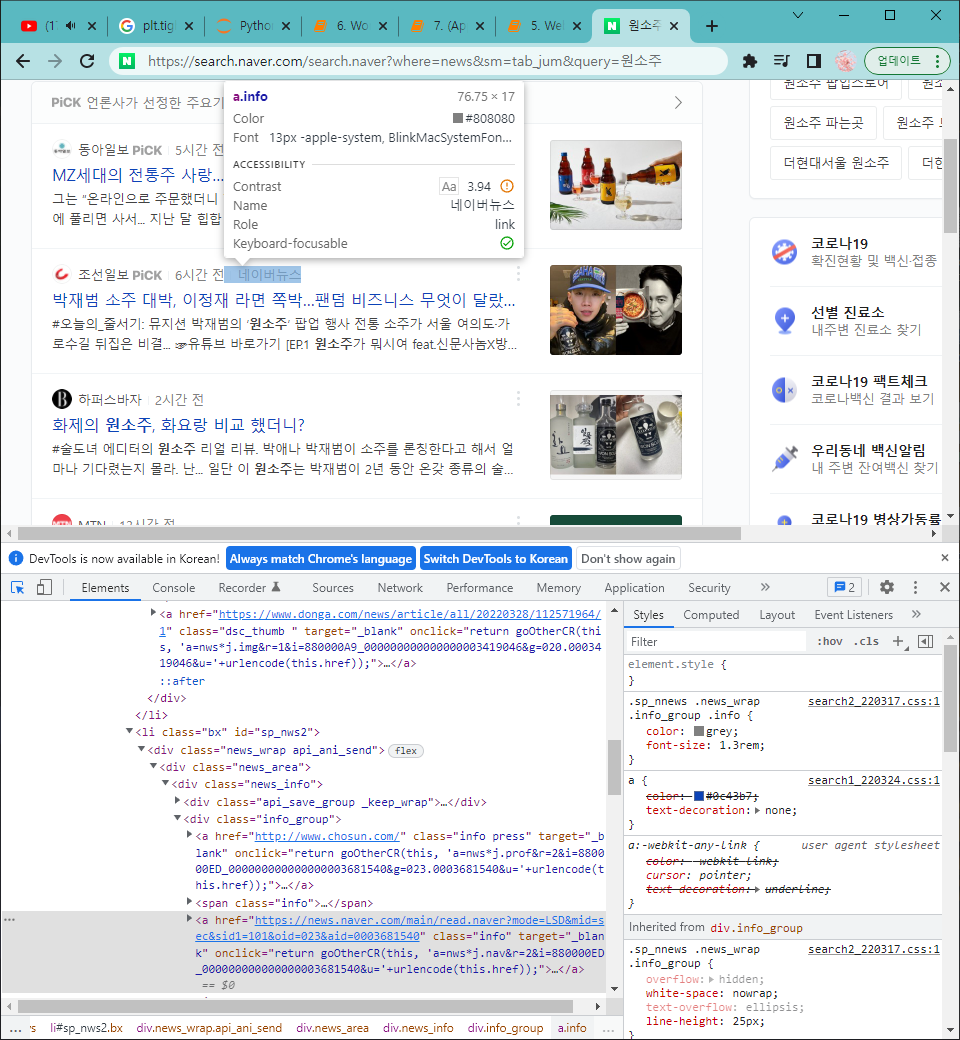Close the 5. Wel tab
Viewport: 960px width, 1040px height.
(577, 26)
